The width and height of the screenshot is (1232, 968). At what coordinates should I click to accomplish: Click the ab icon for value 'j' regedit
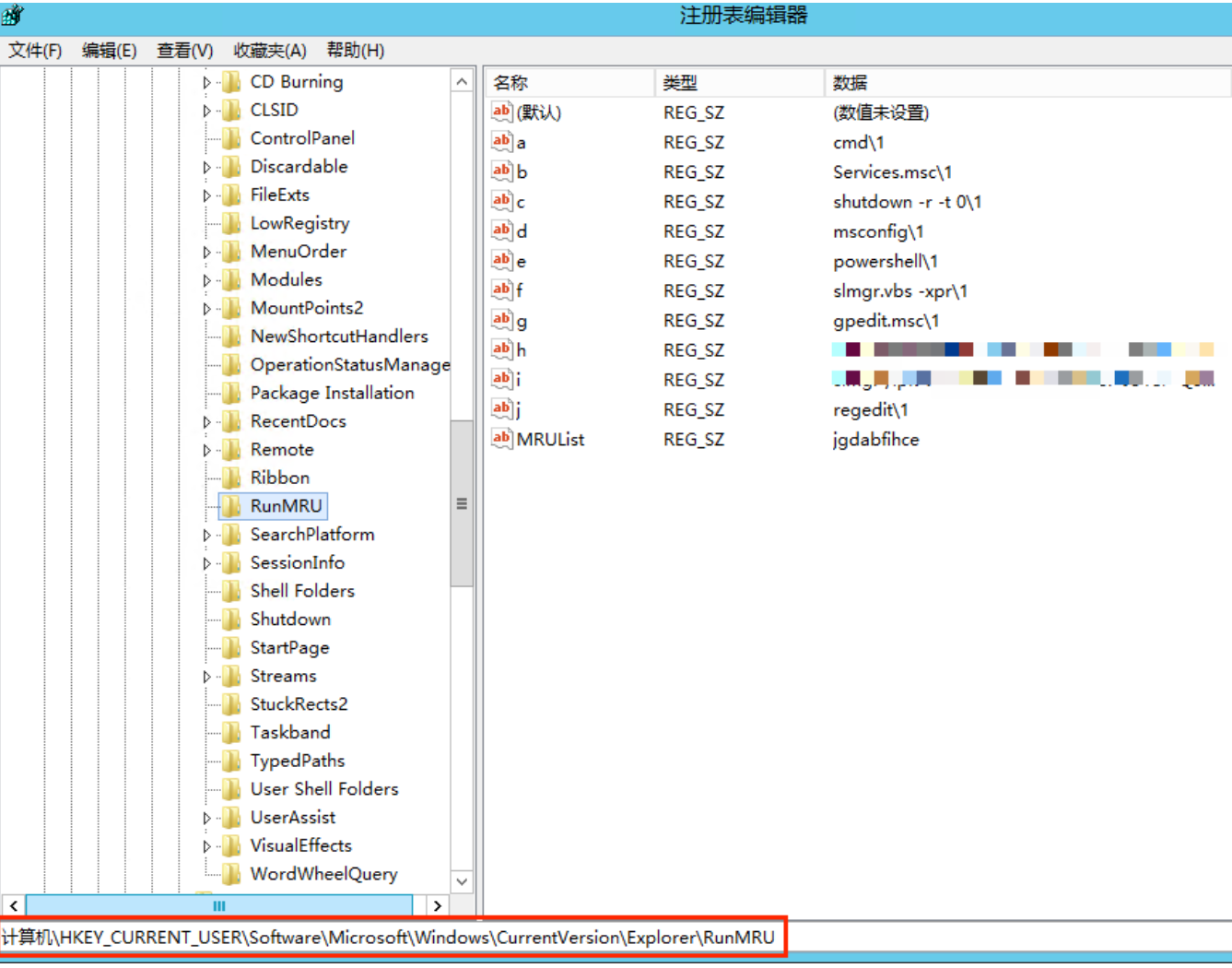coord(501,409)
